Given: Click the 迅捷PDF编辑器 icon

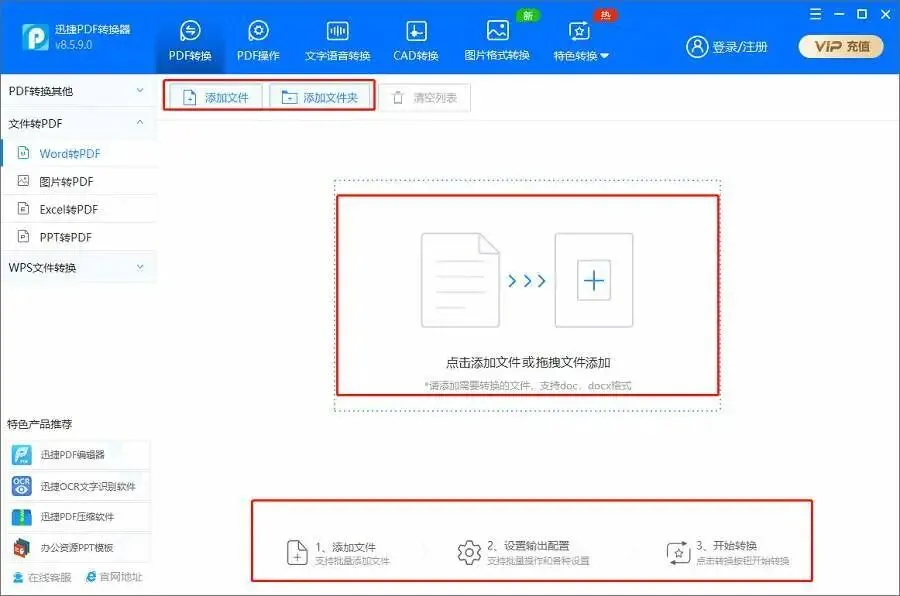Looking at the screenshot, I should (22, 455).
